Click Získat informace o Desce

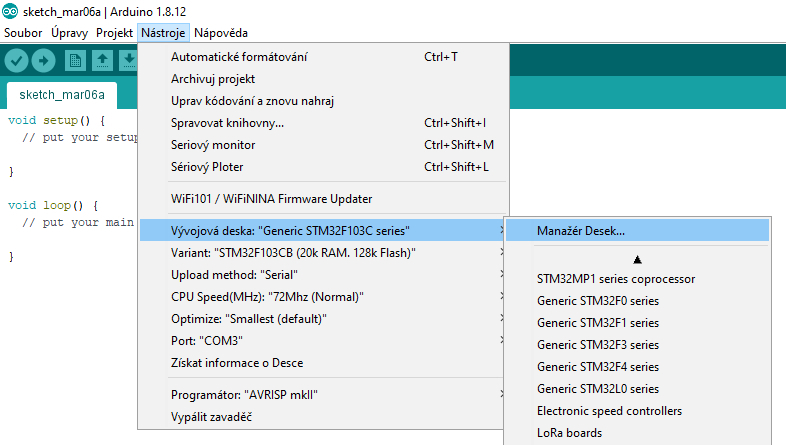pyautogui.click(x=323, y=363)
